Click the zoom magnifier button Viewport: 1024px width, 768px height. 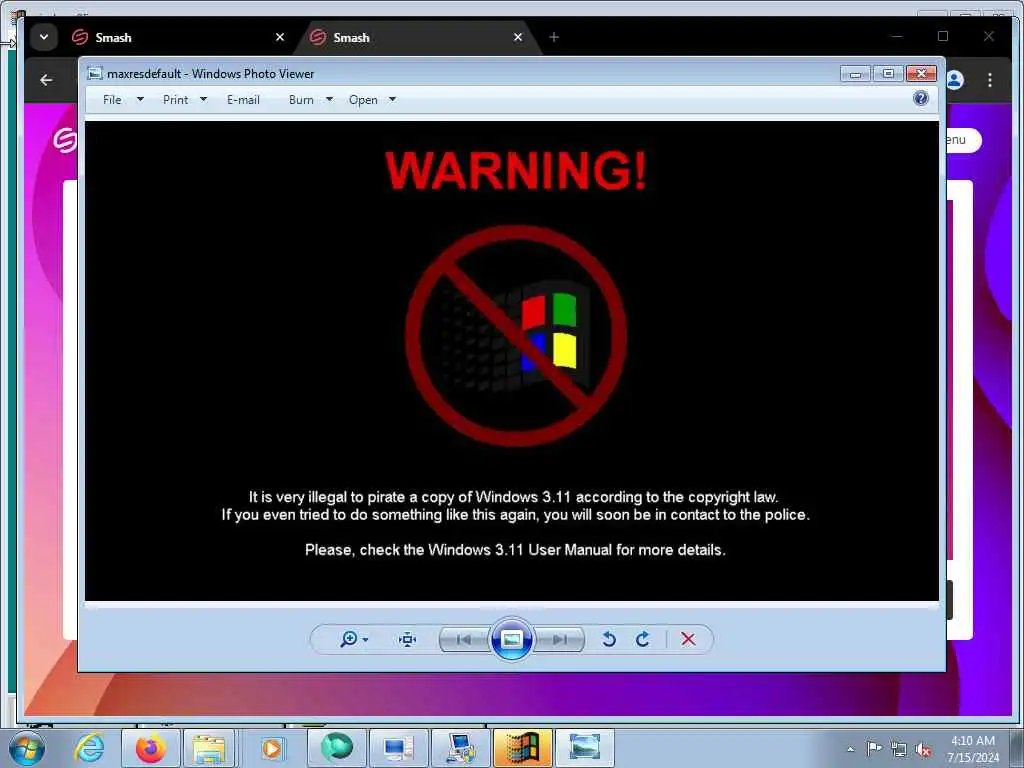pyautogui.click(x=348, y=639)
